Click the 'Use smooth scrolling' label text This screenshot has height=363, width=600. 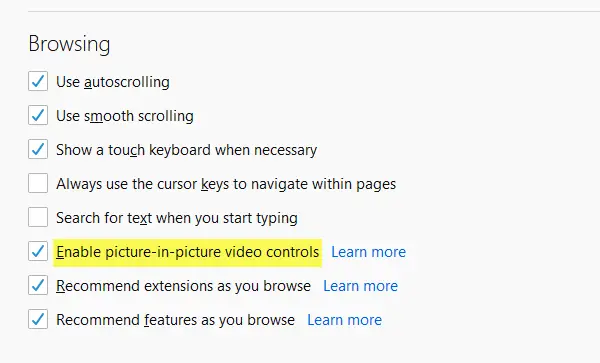(125, 116)
